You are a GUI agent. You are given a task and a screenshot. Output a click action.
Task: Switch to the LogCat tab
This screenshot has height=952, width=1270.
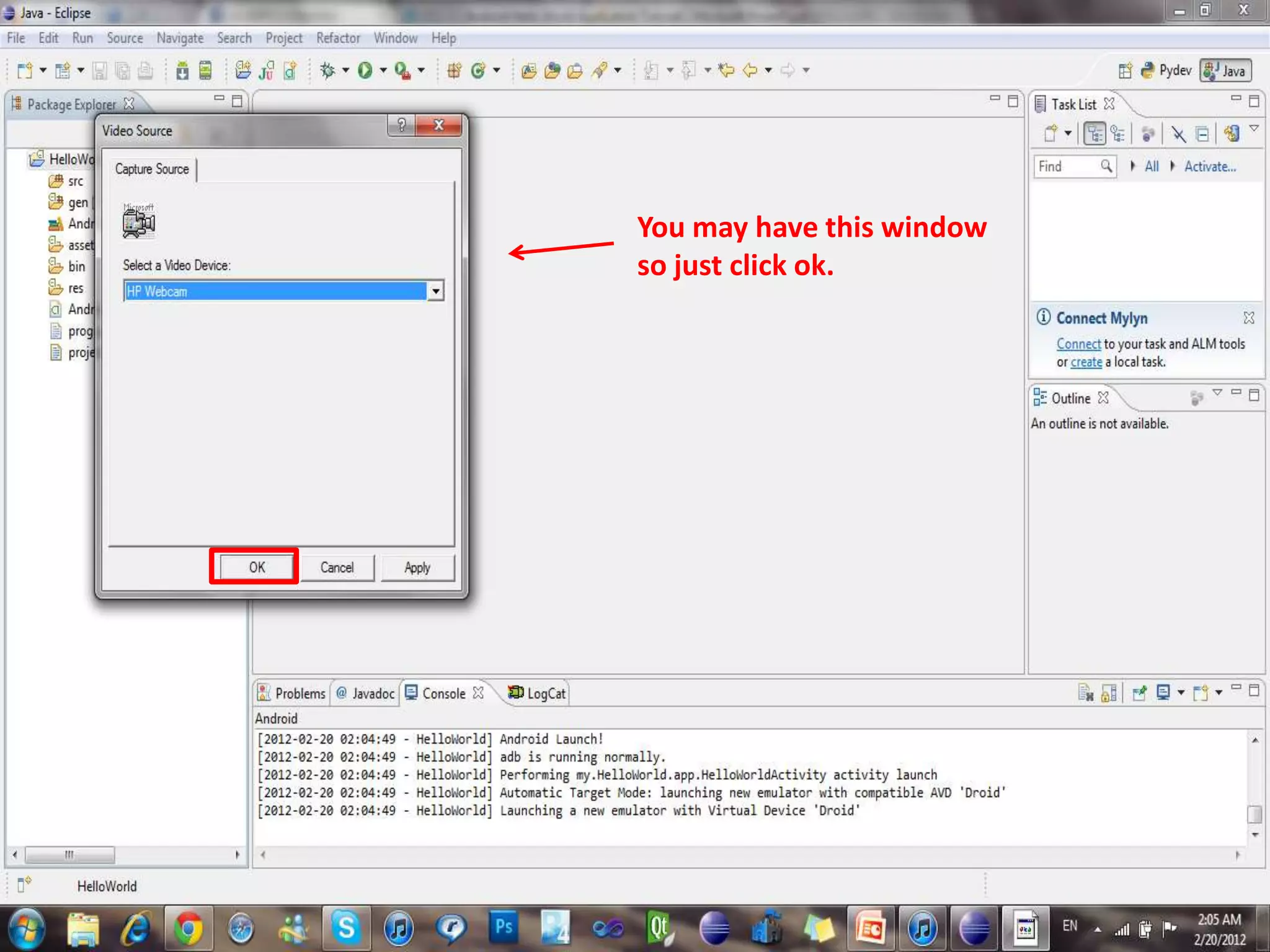coord(538,693)
